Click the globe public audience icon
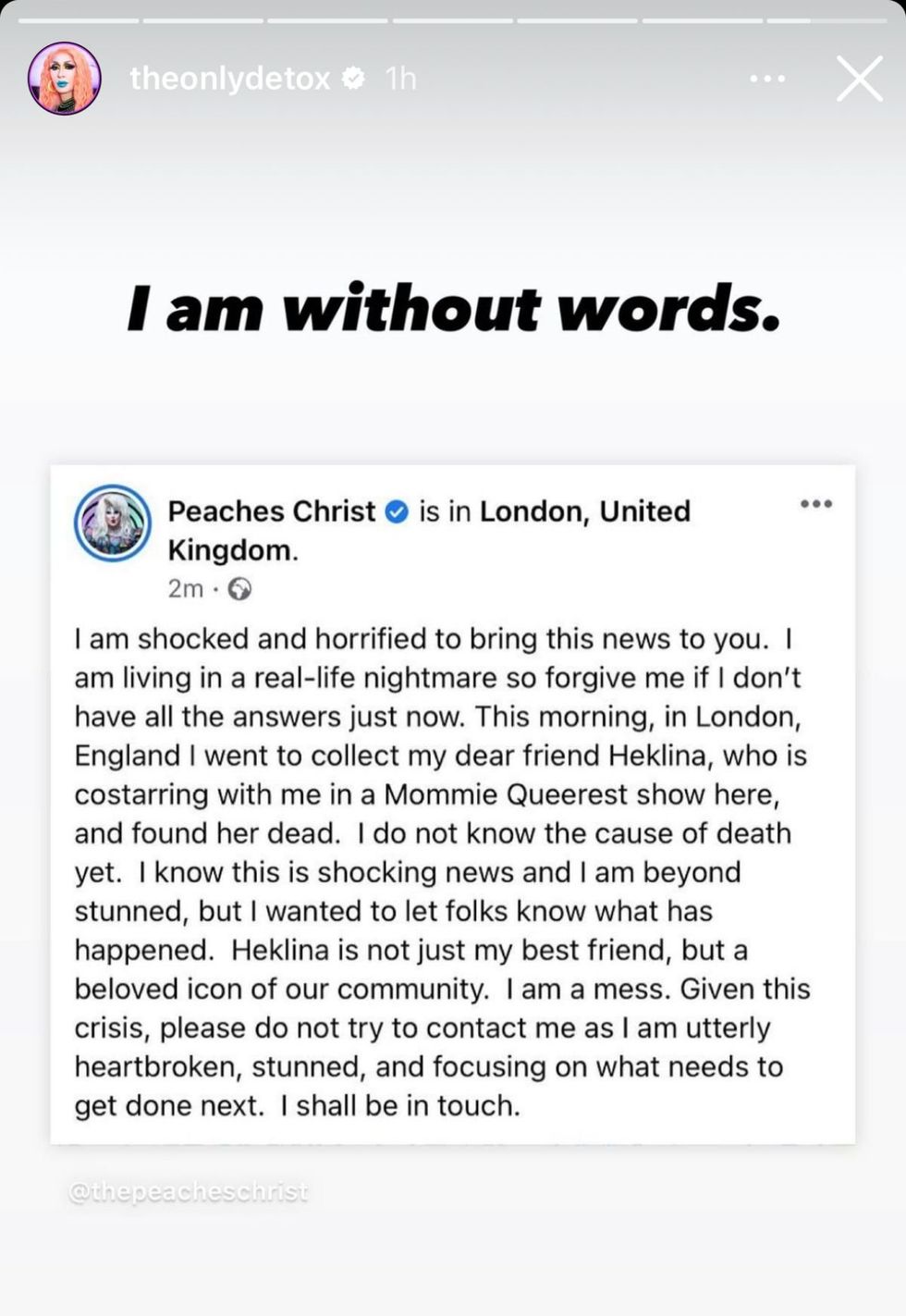Viewport: 906px width, 1316px height. pos(239,589)
